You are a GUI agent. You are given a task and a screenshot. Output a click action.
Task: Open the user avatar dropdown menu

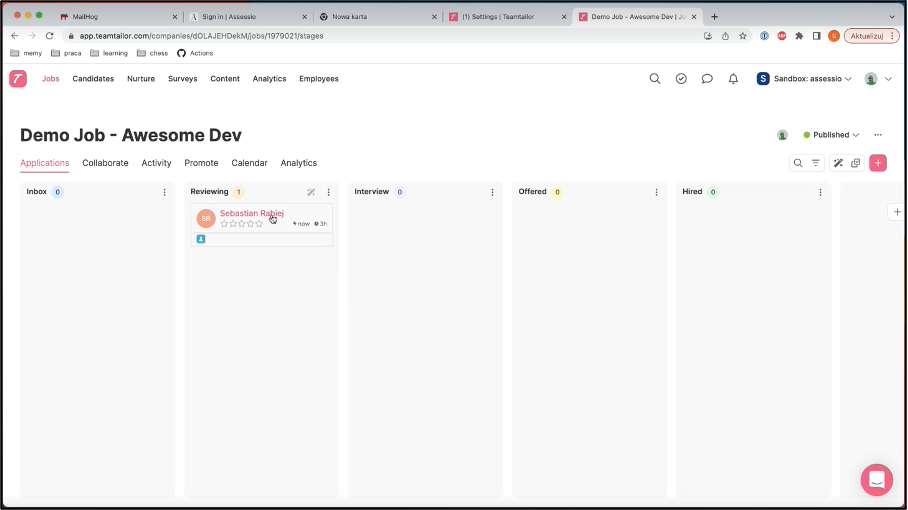coord(877,79)
